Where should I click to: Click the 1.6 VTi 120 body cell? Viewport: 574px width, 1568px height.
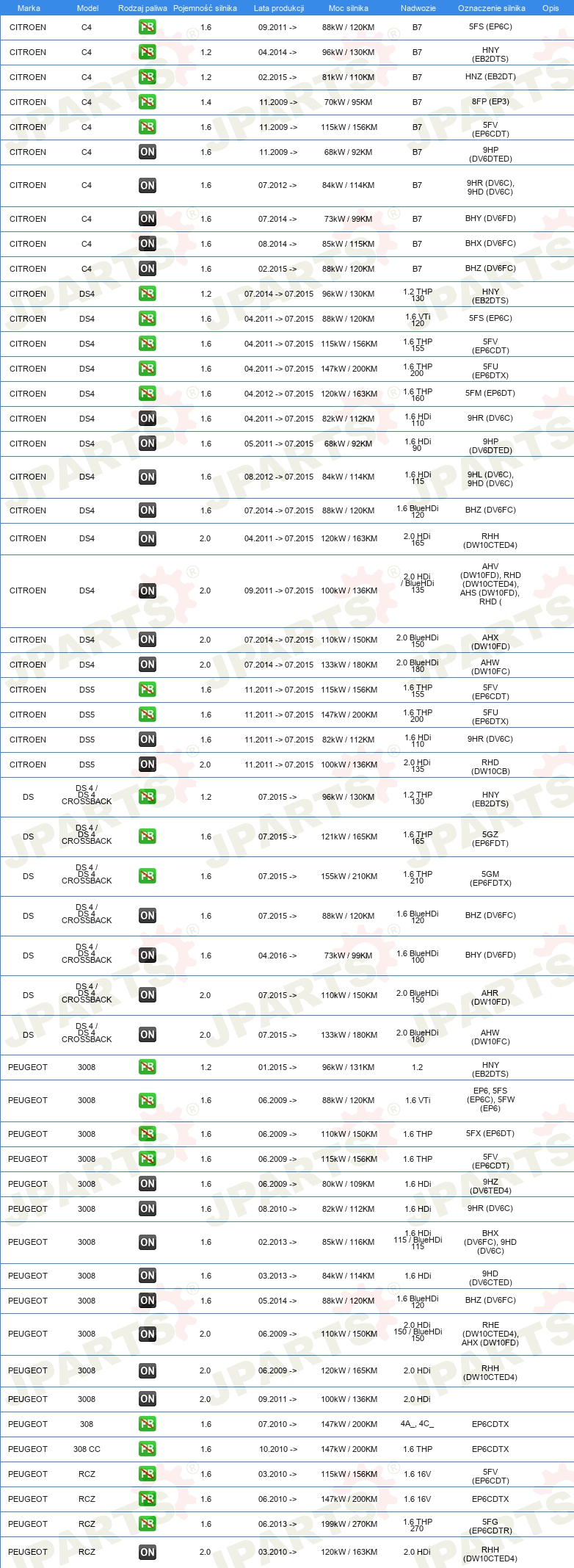click(x=418, y=319)
